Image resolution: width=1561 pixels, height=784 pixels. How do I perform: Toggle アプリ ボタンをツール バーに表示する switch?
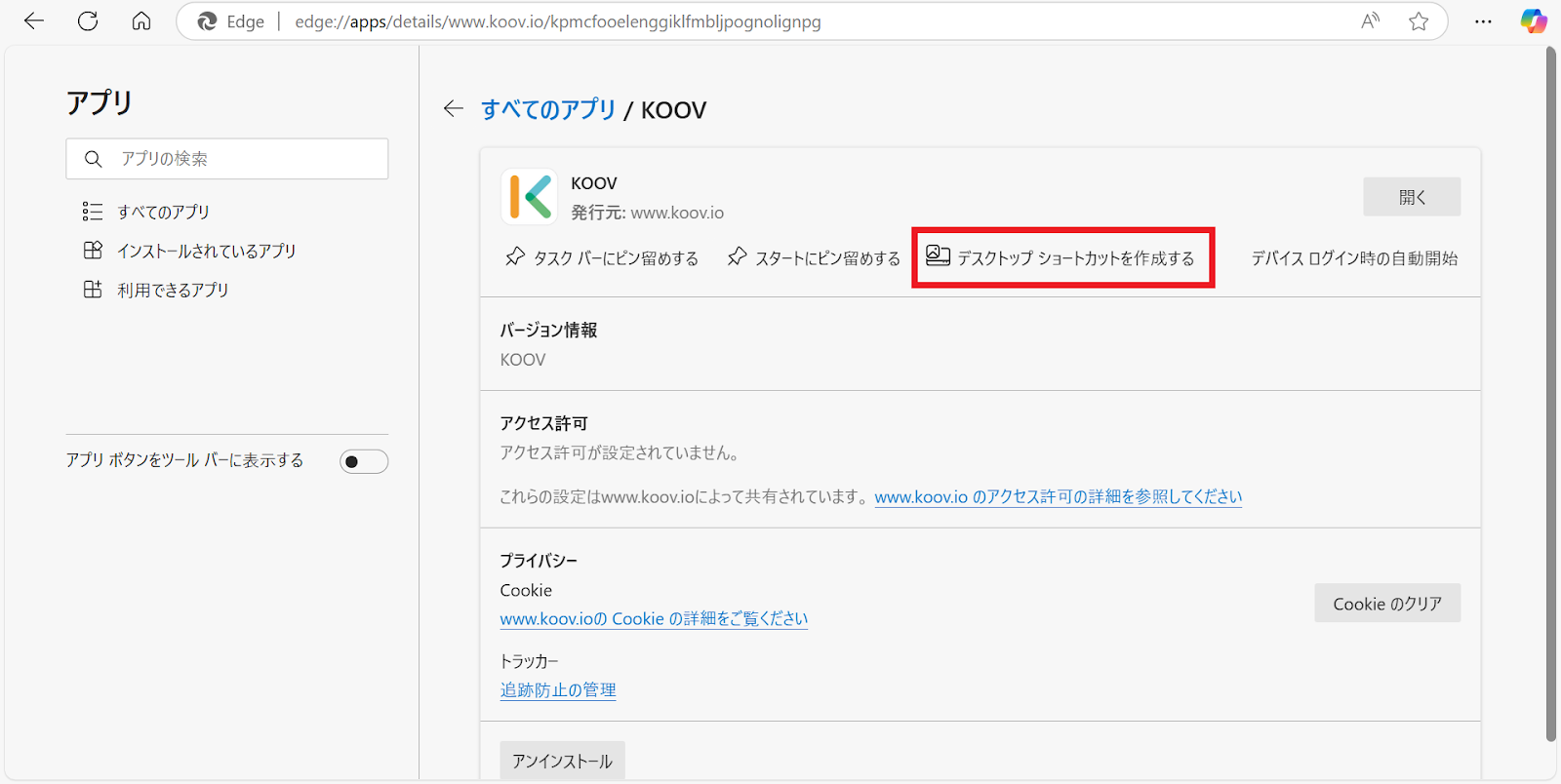pos(364,461)
